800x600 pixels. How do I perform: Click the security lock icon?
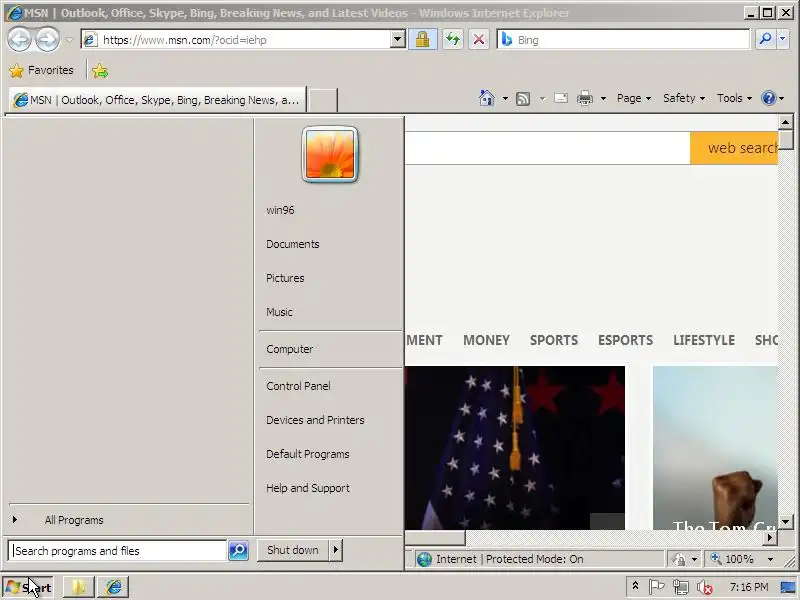coord(422,39)
